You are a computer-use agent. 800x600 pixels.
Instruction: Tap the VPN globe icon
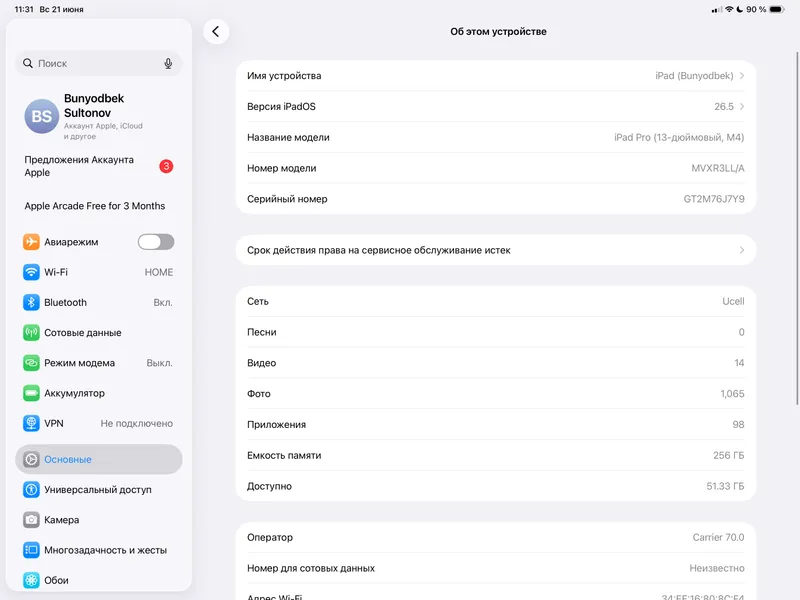(31, 423)
